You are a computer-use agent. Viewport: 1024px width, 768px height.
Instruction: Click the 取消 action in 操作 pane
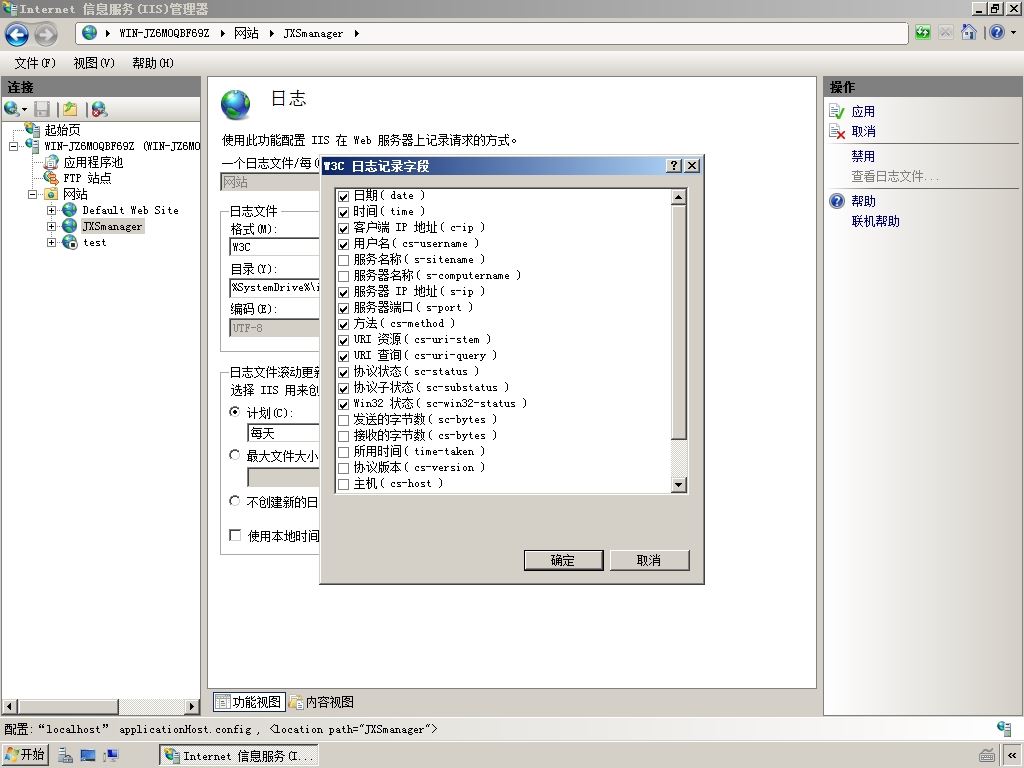click(x=863, y=131)
